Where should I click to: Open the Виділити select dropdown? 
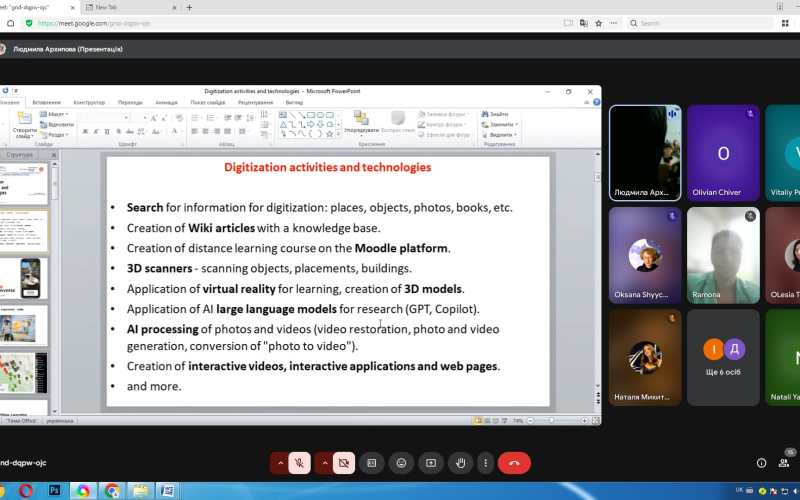point(499,135)
